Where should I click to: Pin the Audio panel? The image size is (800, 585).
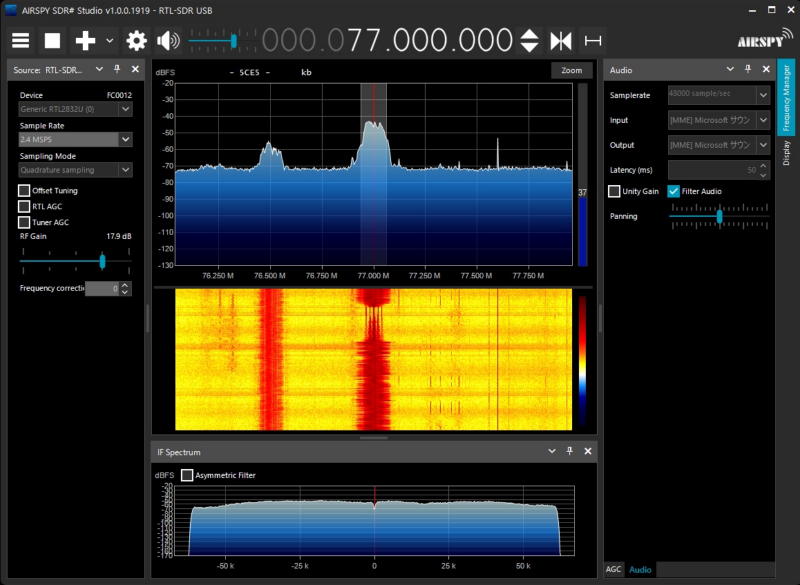tap(748, 69)
